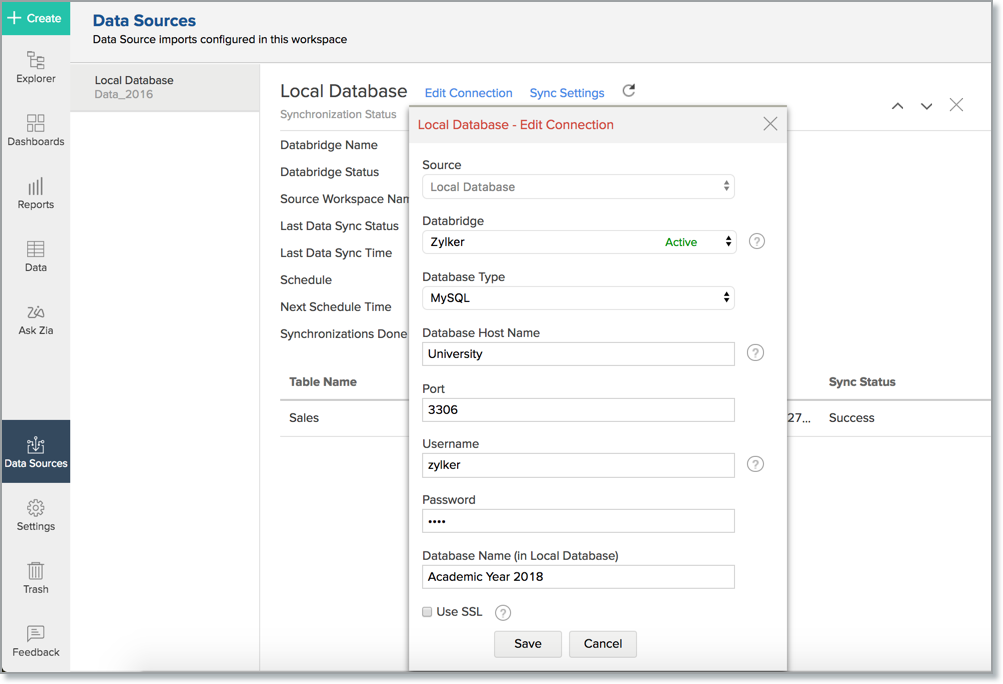Click the Port input field
This screenshot has width=1003, height=684.
578,409
